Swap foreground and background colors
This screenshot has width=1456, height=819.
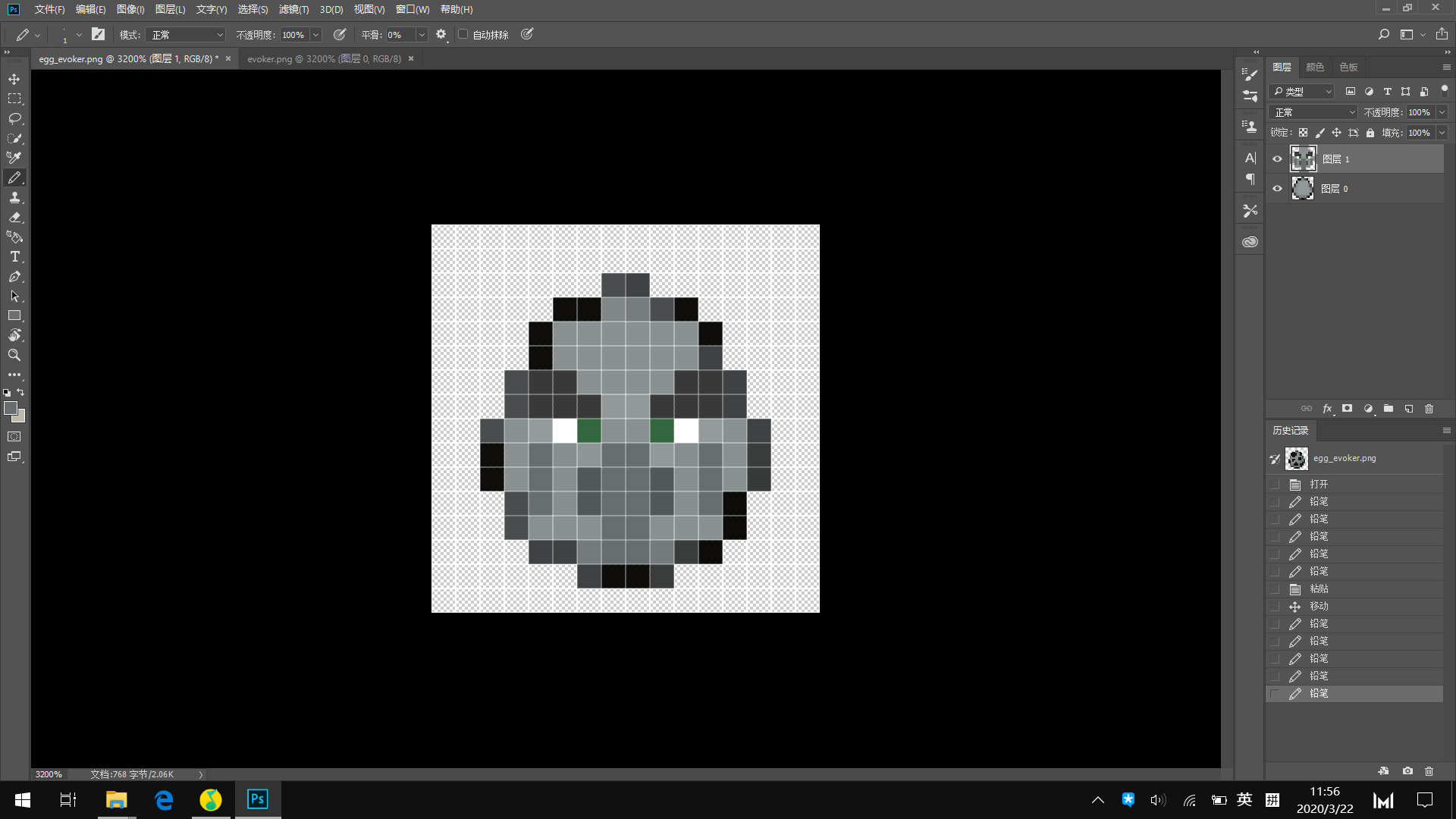point(21,392)
